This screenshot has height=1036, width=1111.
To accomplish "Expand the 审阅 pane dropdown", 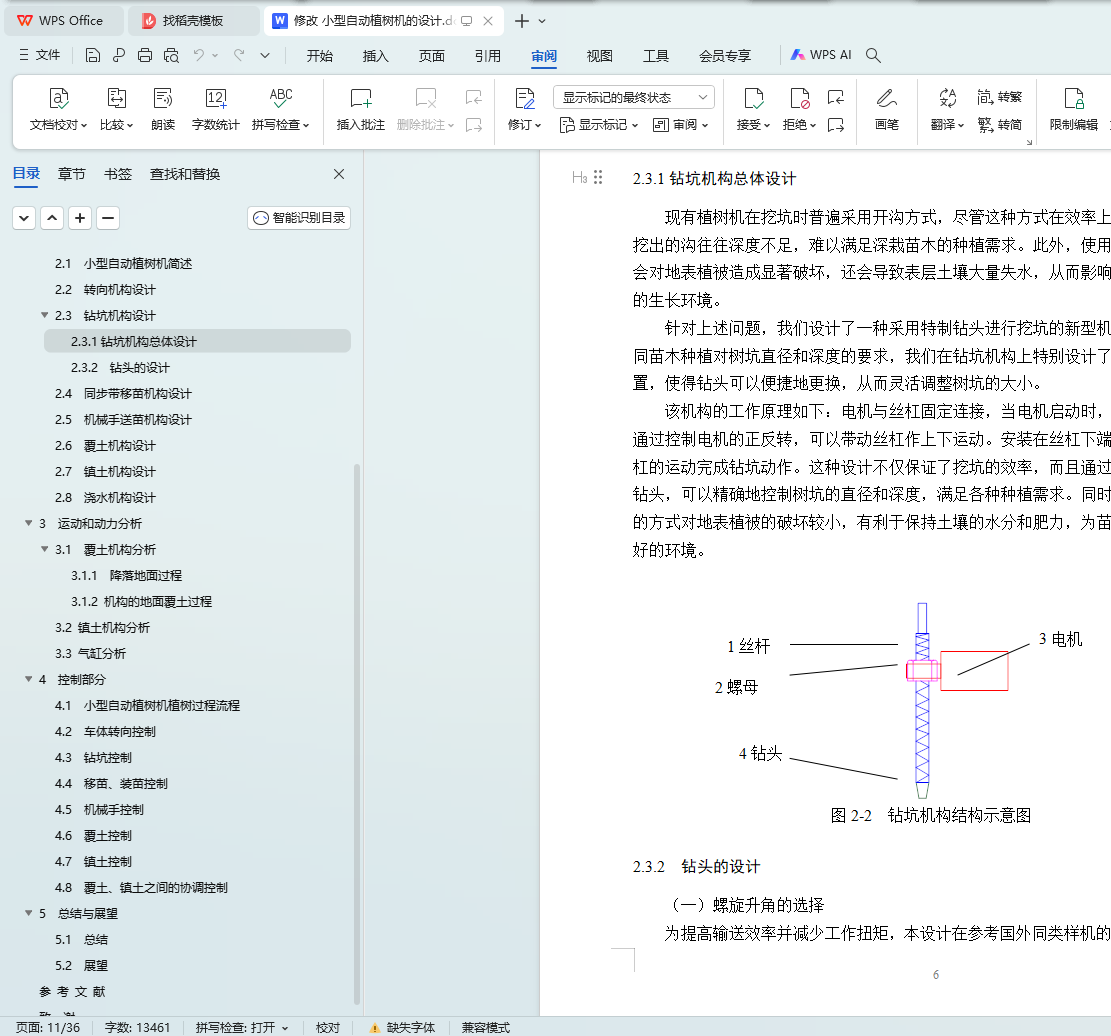I will coord(680,125).
